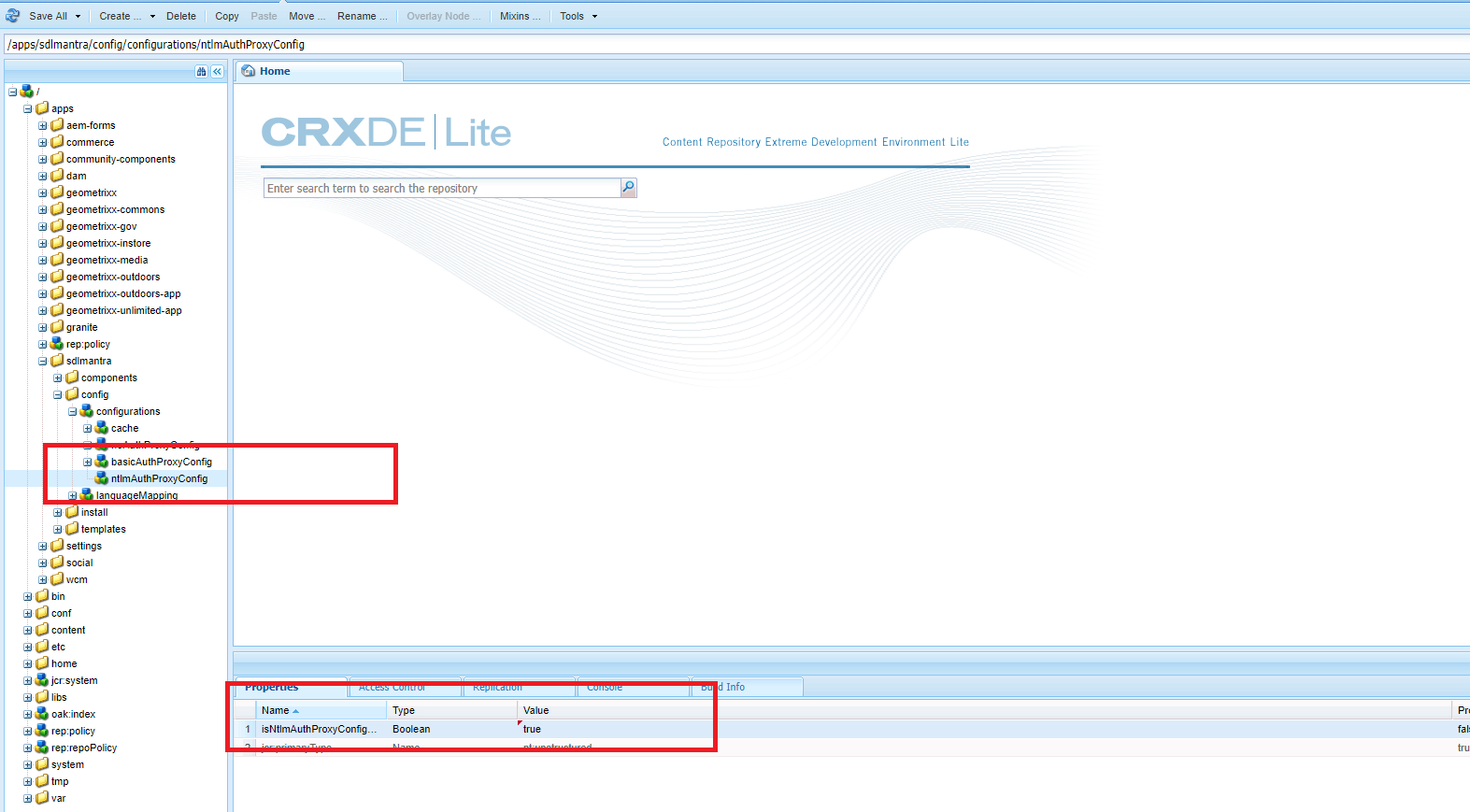This screenshot has height=812, width=1470.
Task: Collapse the sdlmantra folder node
Action: click(x=42, y=361)
